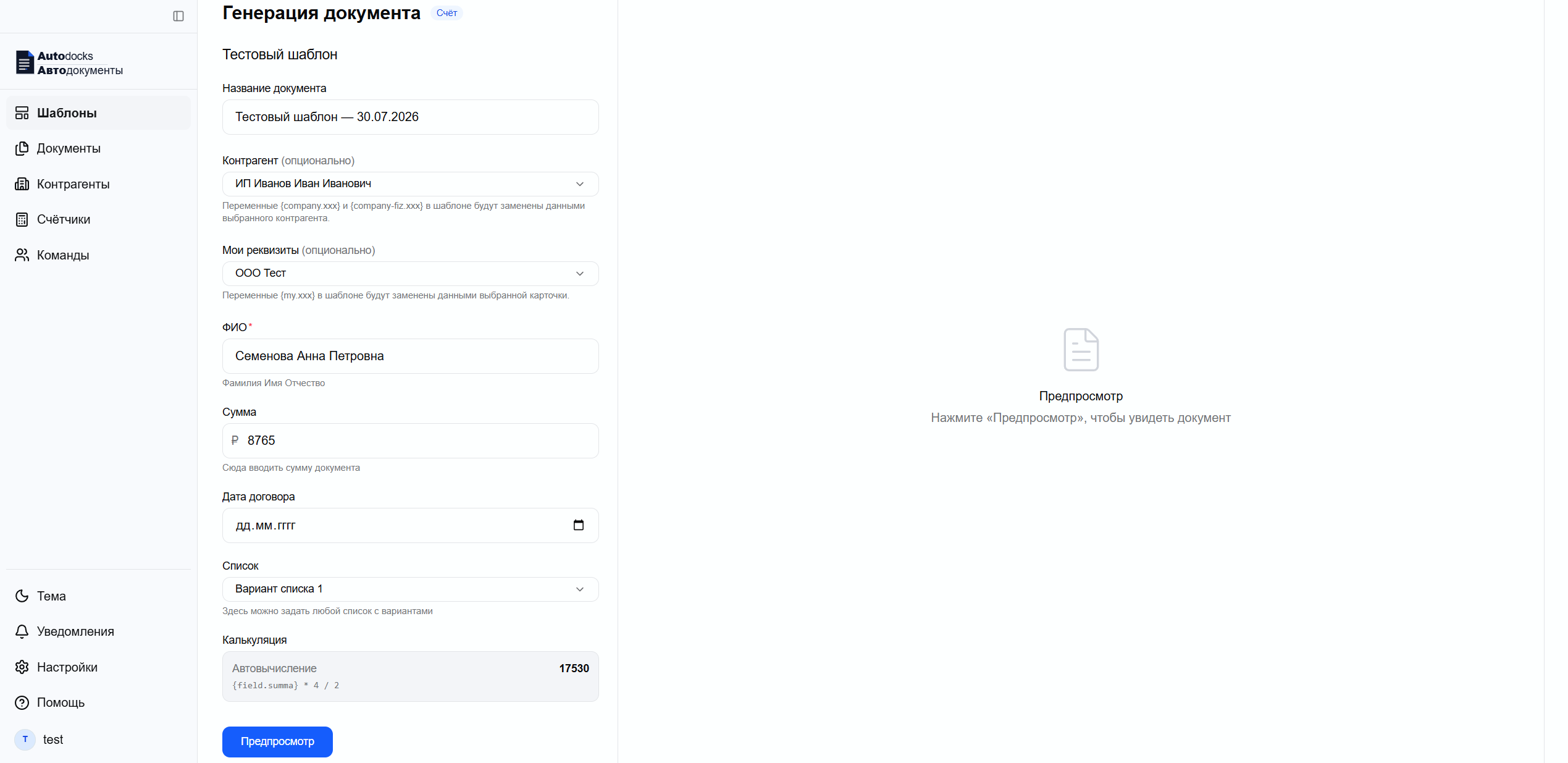1568x763 pixels.
Task: Open the Шаблоны section
Action: pos(98,113)
